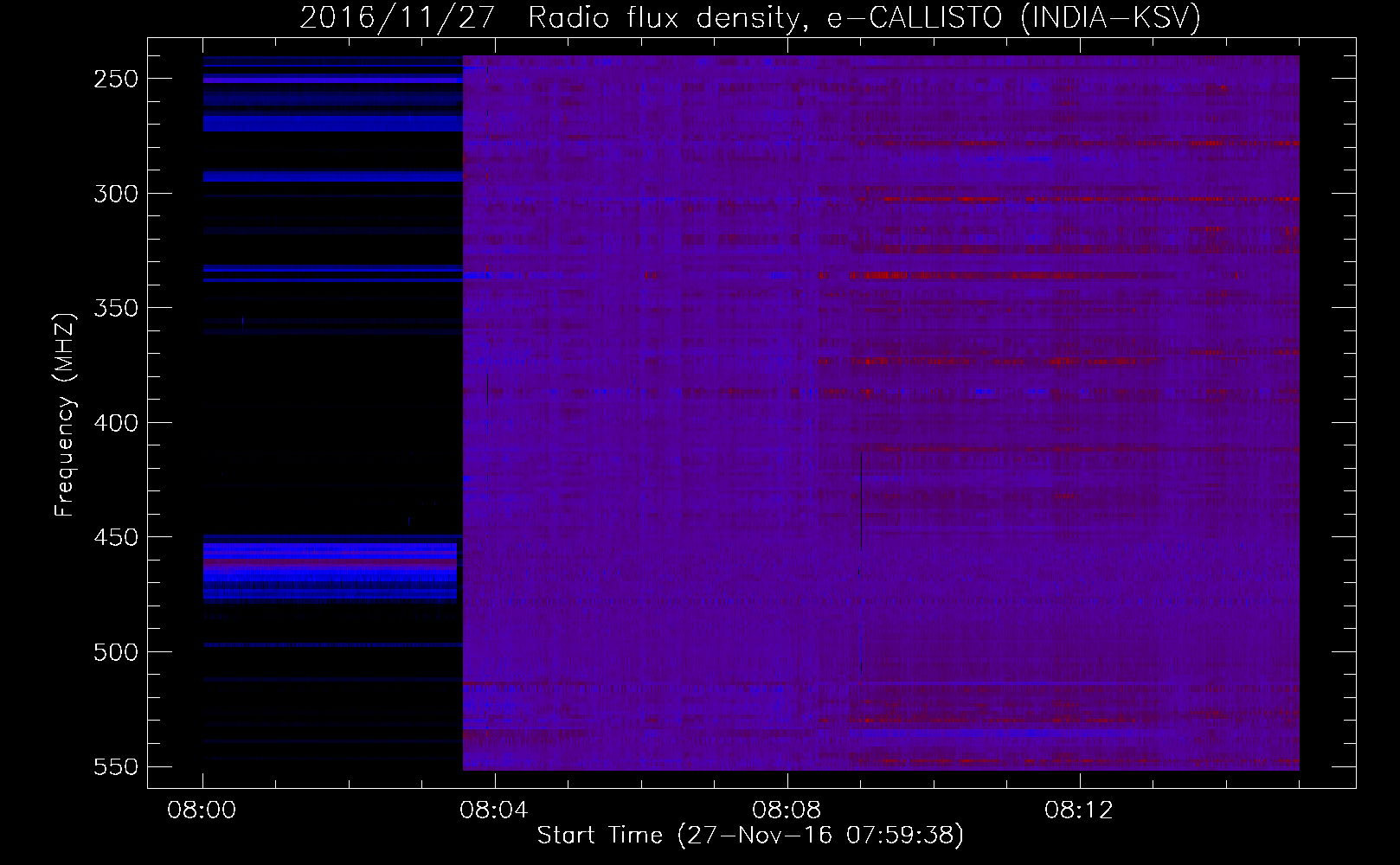Click the 450 frequency tick label

[x=116, y=537]
